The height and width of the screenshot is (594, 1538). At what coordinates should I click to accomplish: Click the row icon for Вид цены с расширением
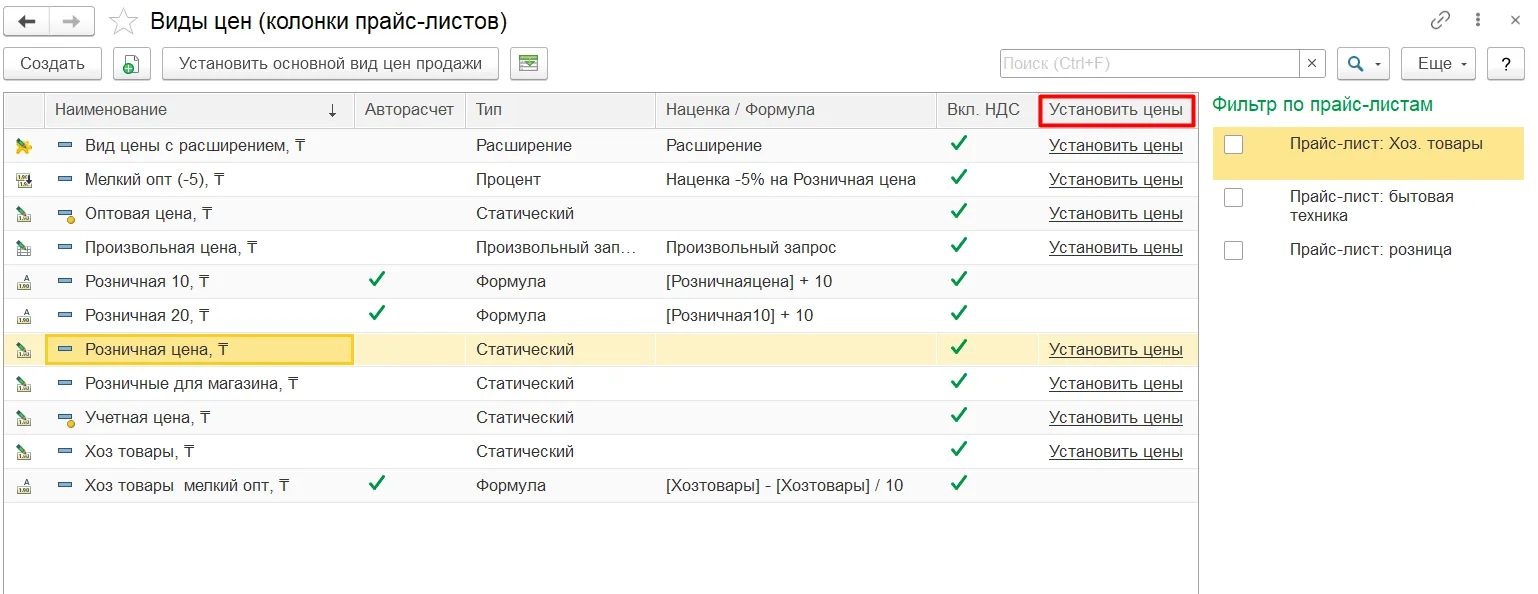click(x=24, y=146)
